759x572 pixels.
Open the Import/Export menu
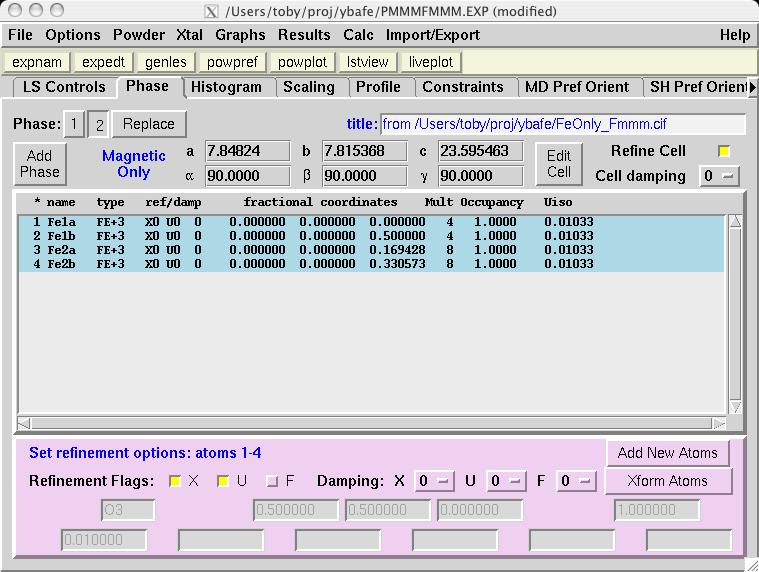433,35
